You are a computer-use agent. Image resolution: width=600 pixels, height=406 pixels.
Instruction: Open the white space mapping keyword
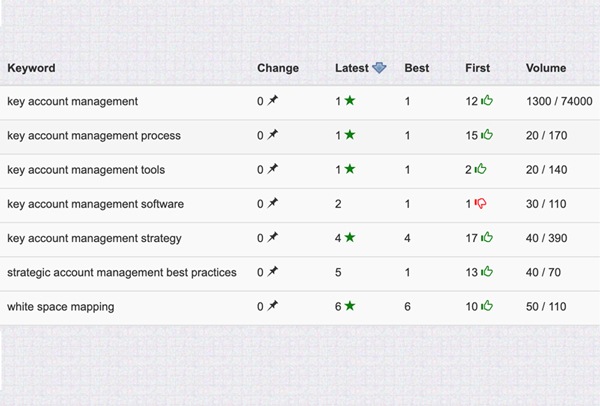click(60, 307)
